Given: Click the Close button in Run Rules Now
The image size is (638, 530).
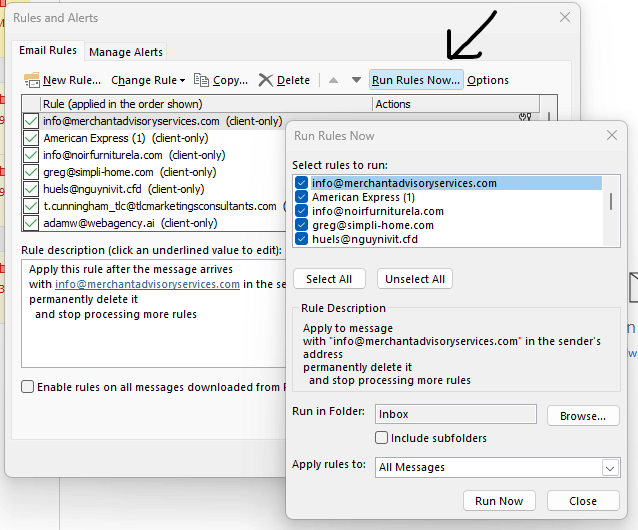Looking at the screenshot, I should [x=583, y=501].
